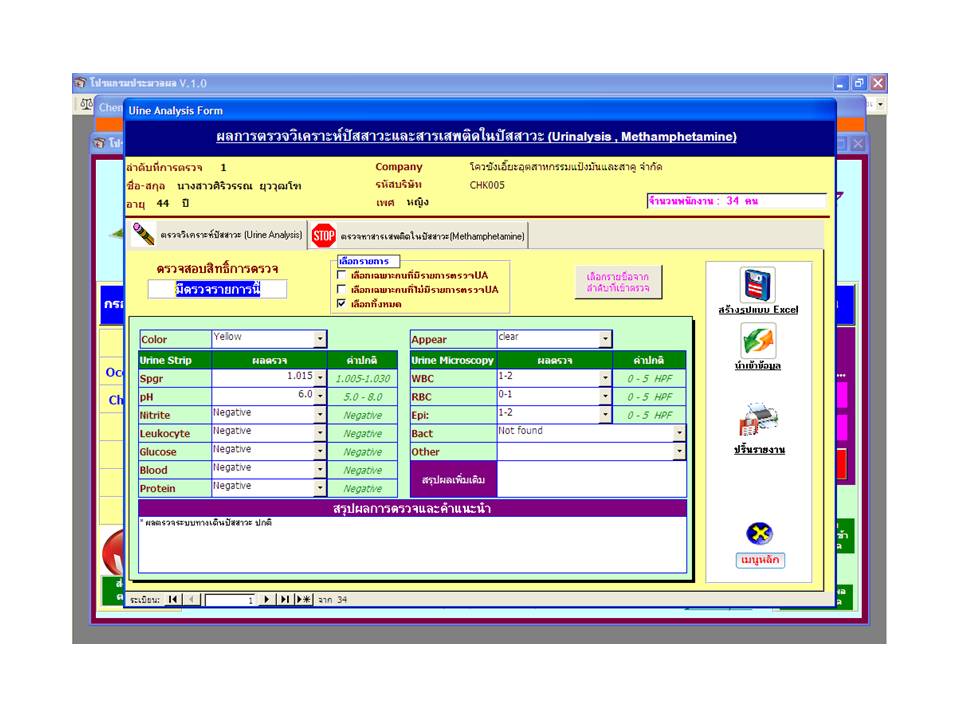Click the Excel floppy disk icon
This screenshot has height=720, width=960.
pyautogui.click(x=758, y=284)
